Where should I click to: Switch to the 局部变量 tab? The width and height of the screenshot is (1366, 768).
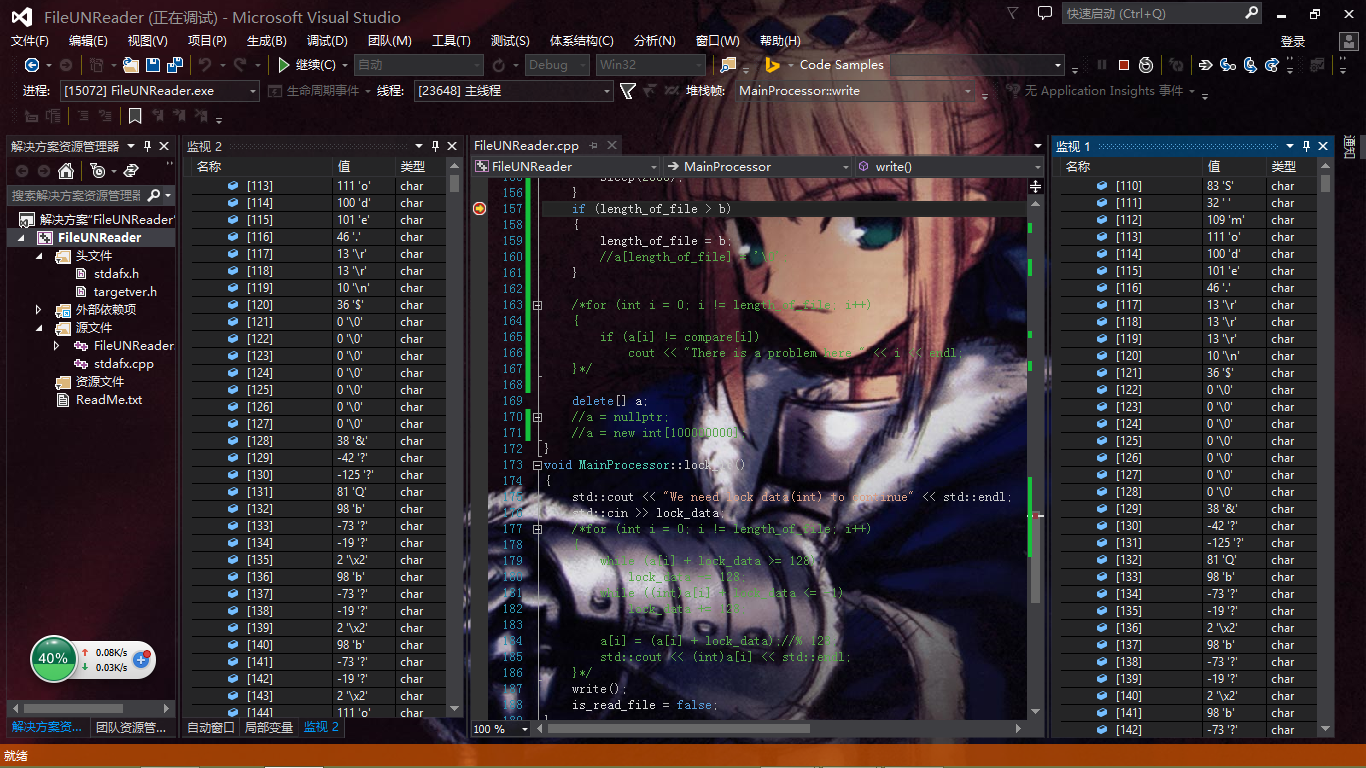(269, 728)
